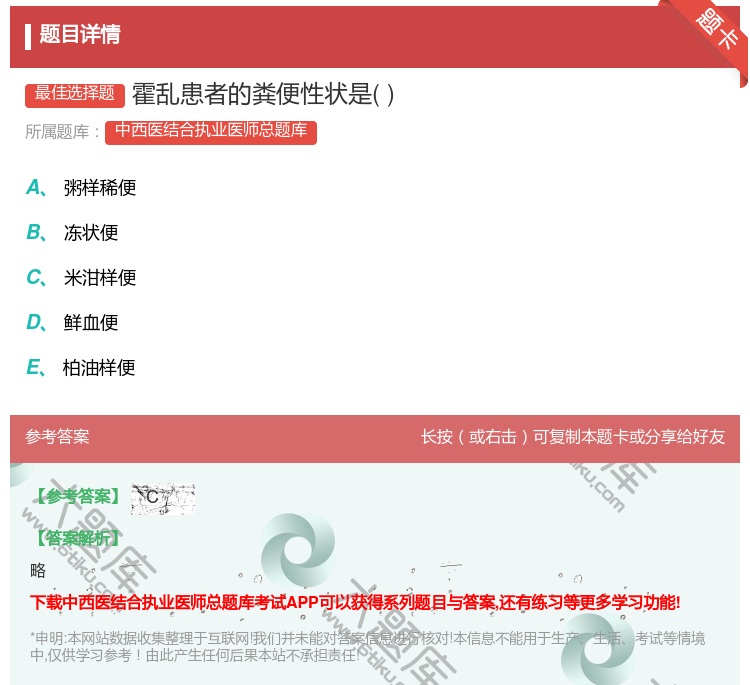Click the revealed answer C image
The width and height of the screenshot is (750, 685).
pyautogui.click(x=162, y=498)
